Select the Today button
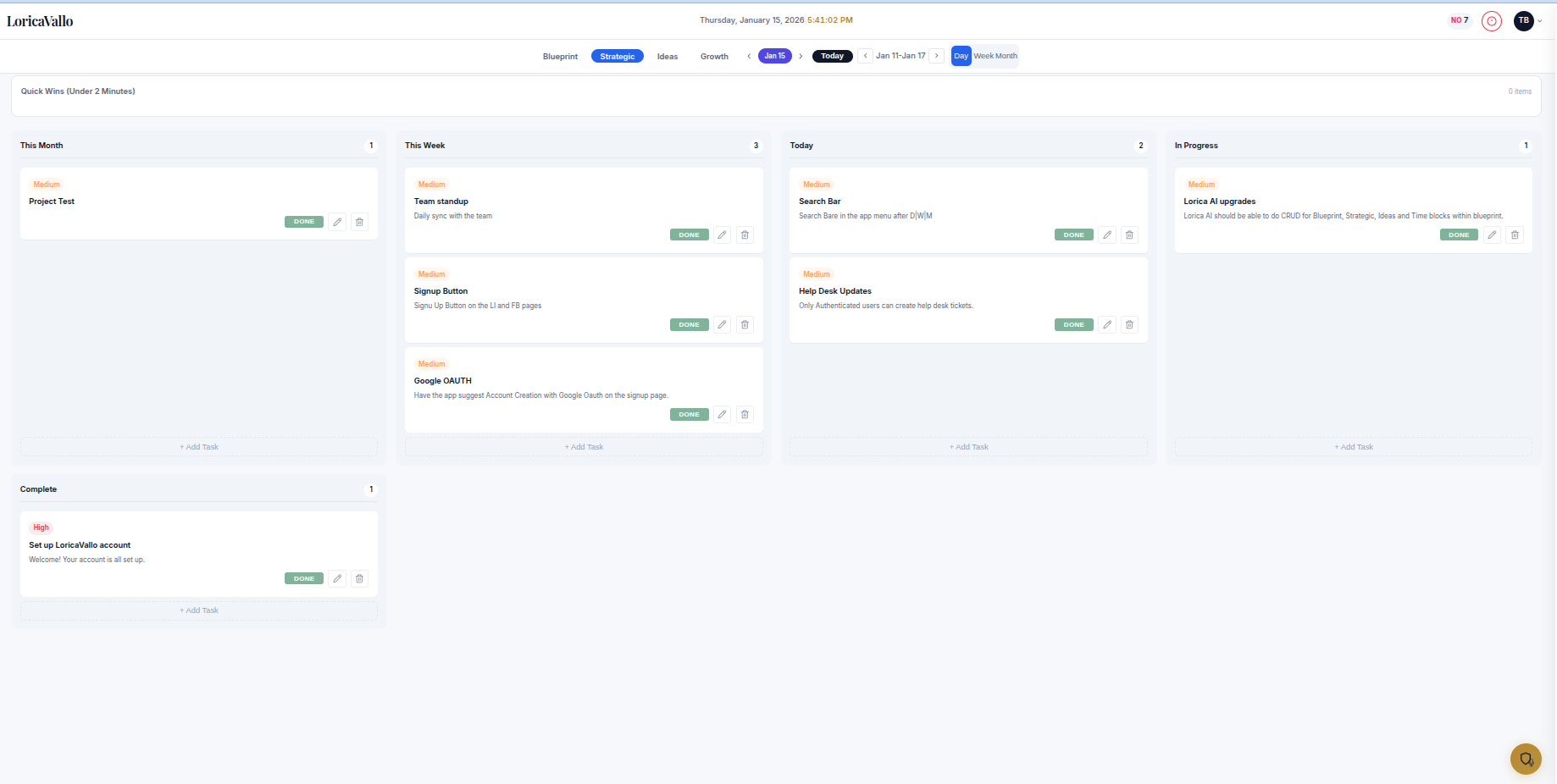The image size is (1557, 784). [x=832, y=55]
